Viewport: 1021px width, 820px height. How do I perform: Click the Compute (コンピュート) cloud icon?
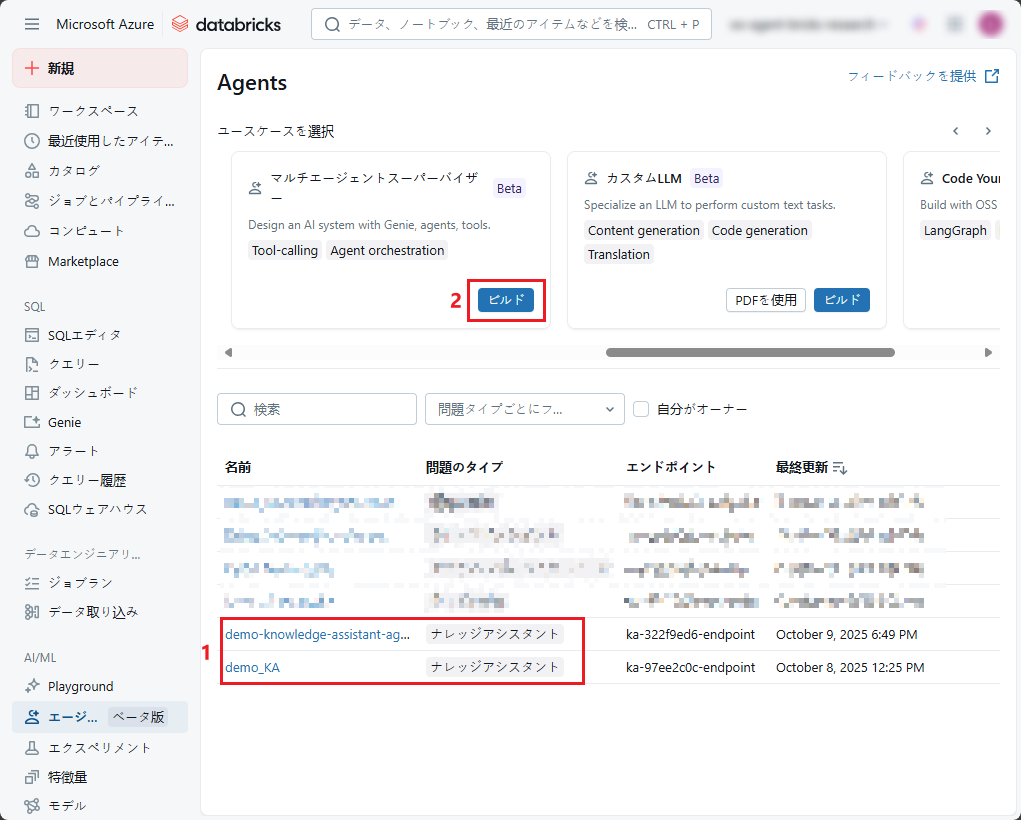coord(32,231)
